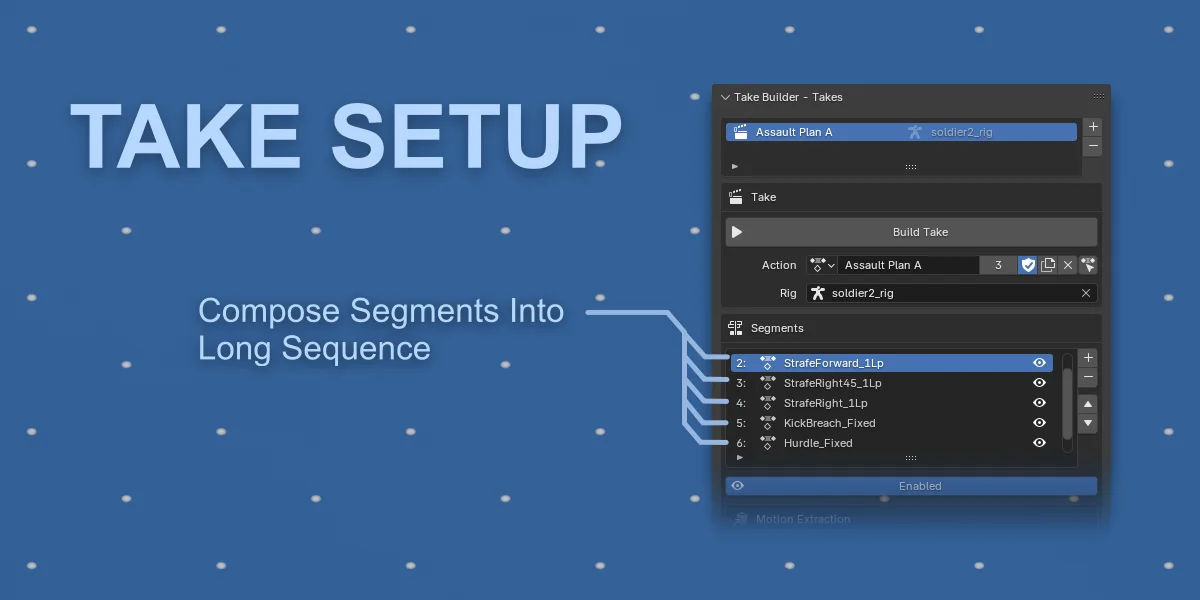Expand the filter triangle under the takes list
The height and width of the screenshot is (600, 1200).
(x=735, y=166)
